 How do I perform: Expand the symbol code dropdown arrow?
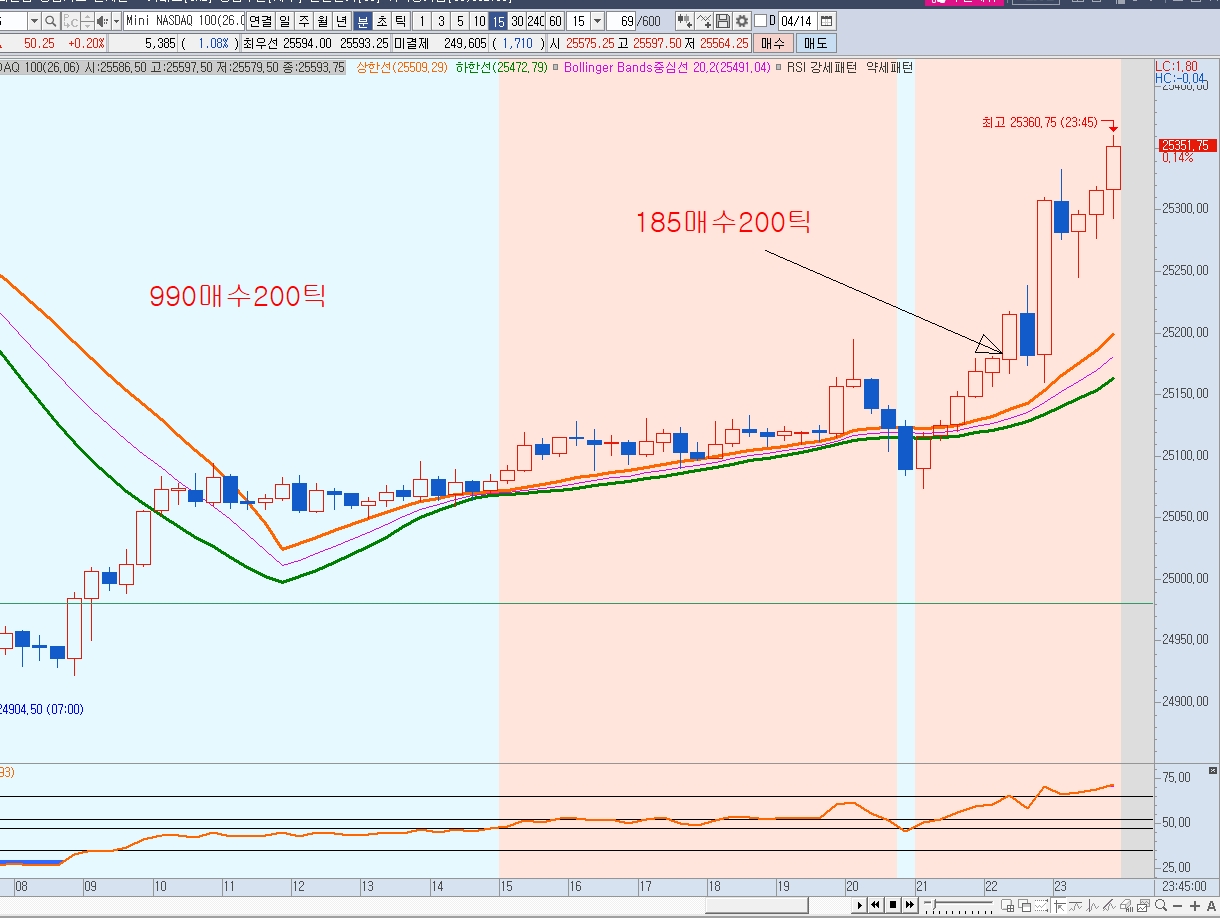coord(34,21)
